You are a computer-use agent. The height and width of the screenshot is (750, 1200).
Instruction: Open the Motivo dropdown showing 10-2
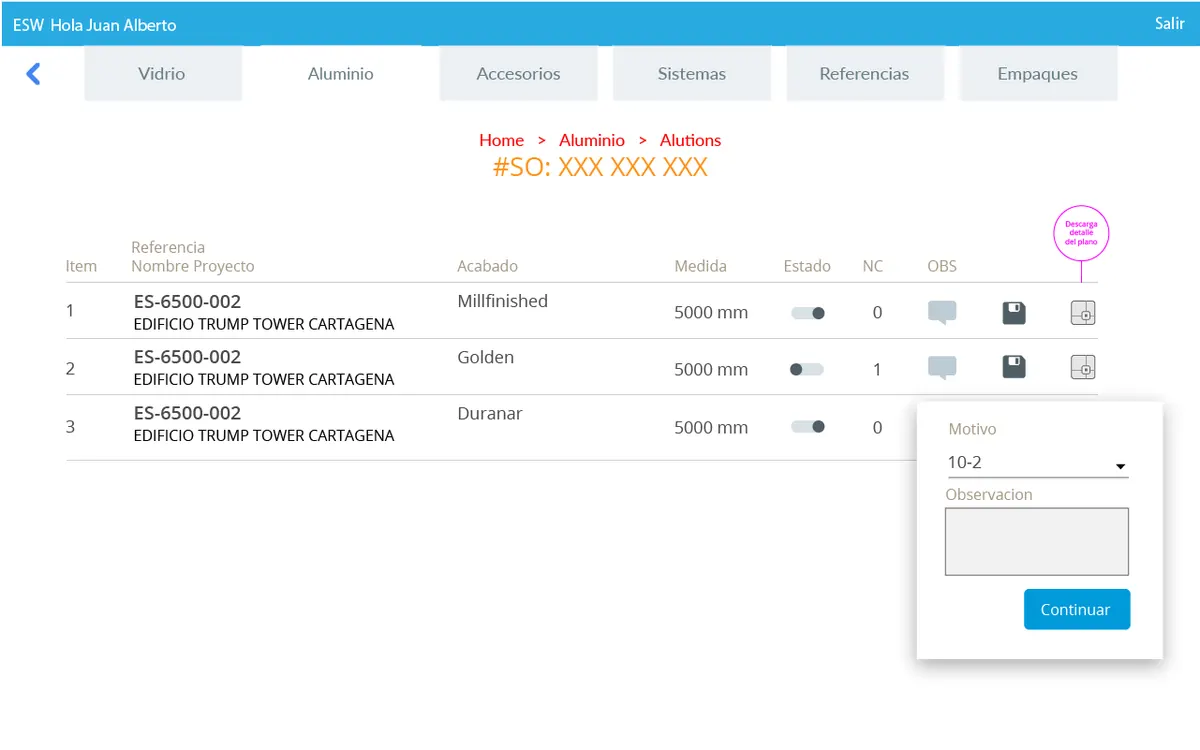coord(1037,463)
